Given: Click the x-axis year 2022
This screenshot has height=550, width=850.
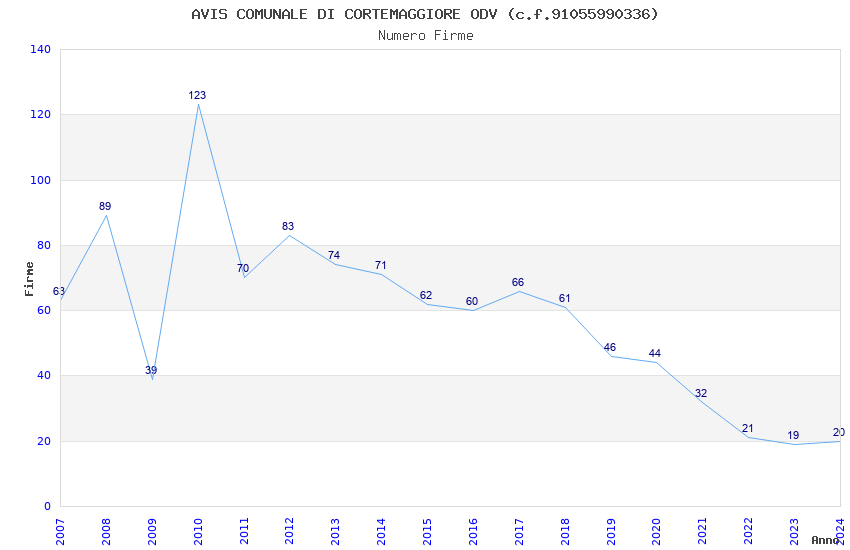Looking at the screenshot, I should tap(748, 532).
